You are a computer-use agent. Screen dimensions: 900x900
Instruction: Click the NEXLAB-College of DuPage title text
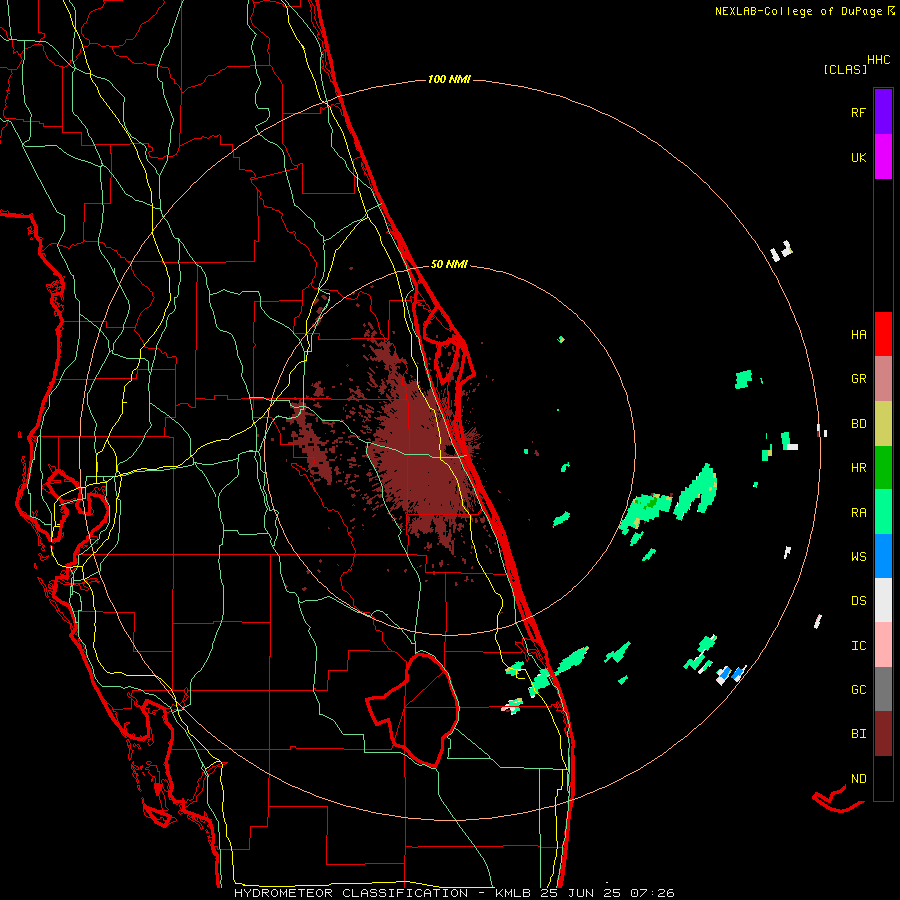[798, 11]
